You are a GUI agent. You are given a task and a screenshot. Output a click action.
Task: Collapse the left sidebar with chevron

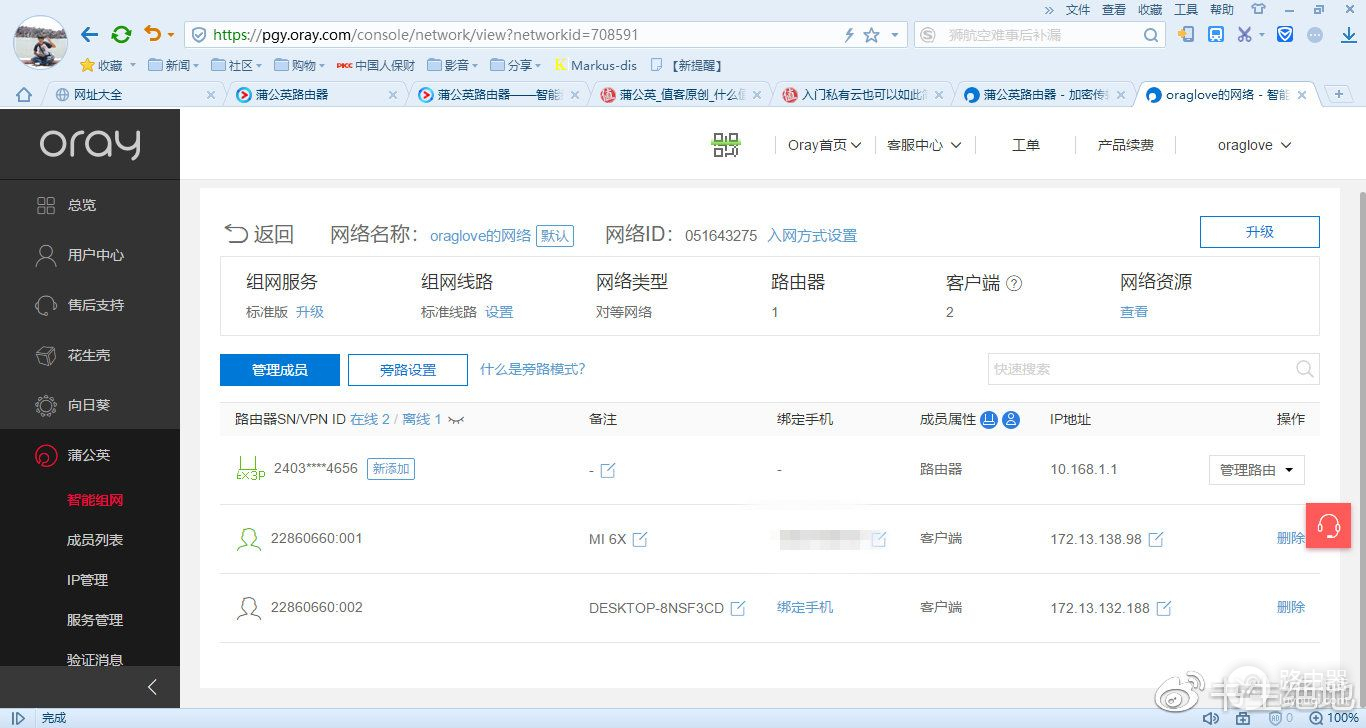(x=152, y=686)
